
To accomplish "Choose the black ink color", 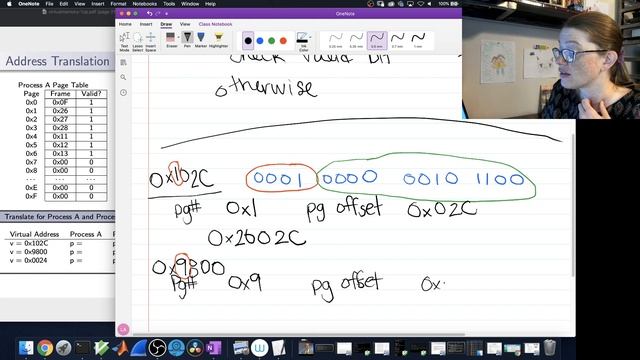I will point(248,41).
